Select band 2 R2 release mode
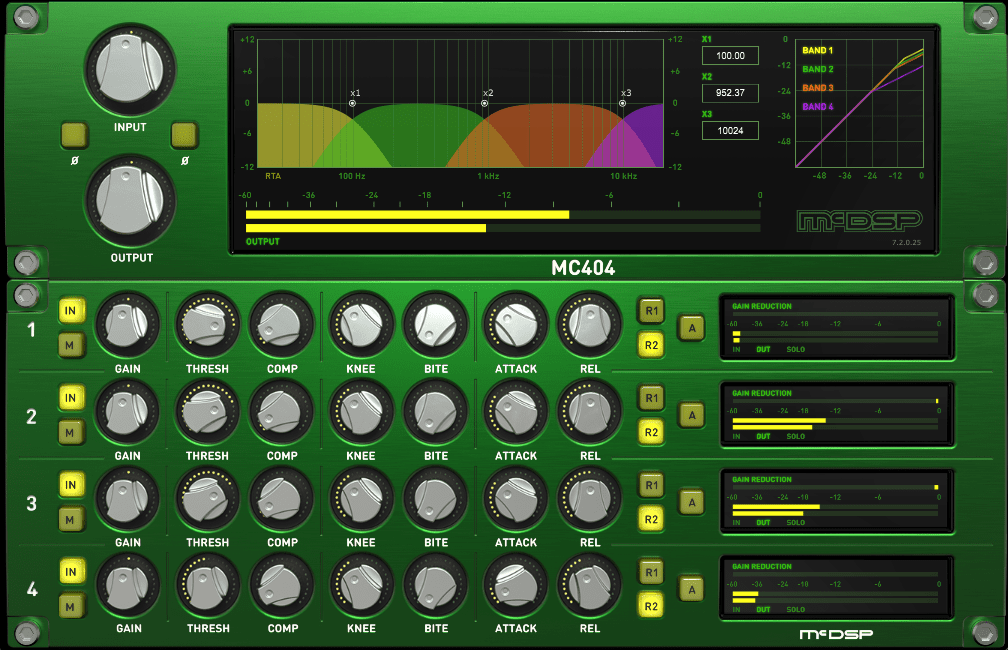The width and height of the screenshot is (1008, 650). 651,433
